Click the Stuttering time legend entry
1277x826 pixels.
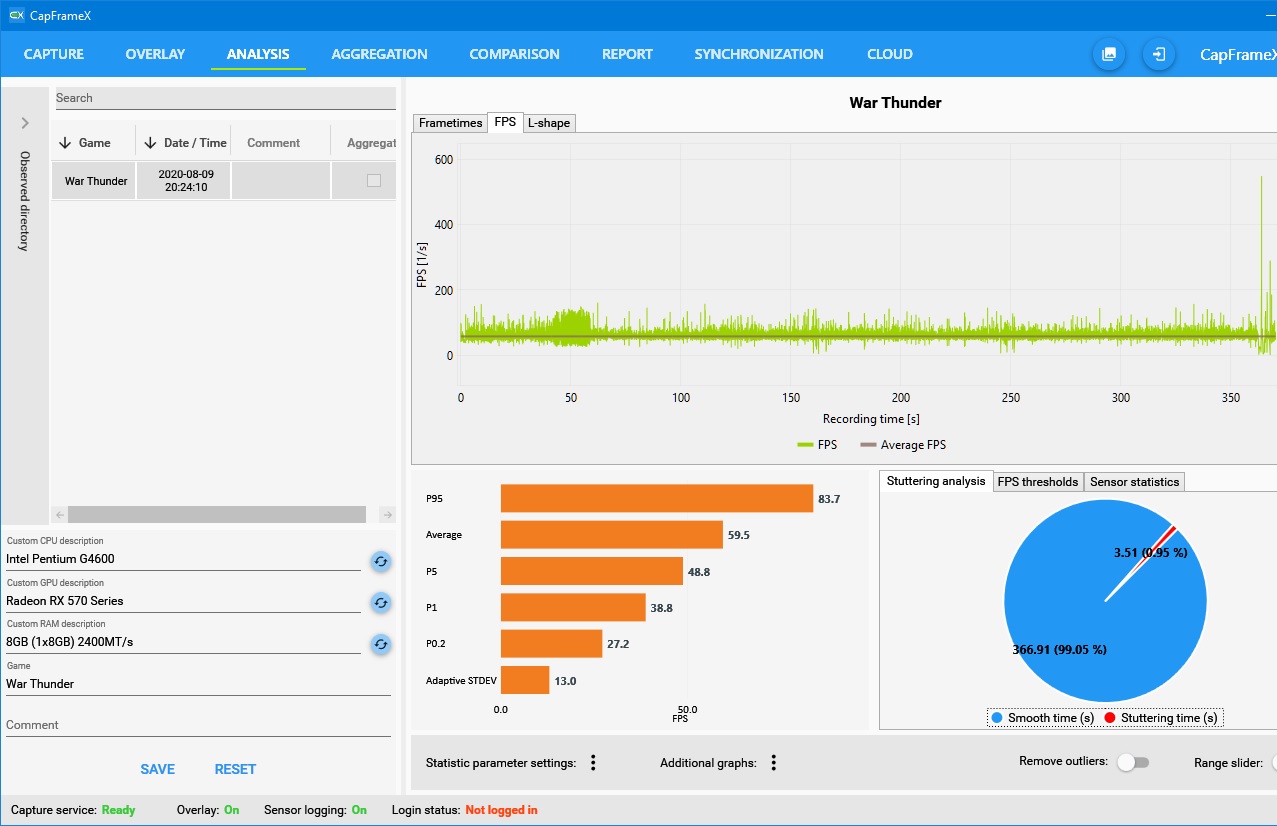(x=1160, y=718)
